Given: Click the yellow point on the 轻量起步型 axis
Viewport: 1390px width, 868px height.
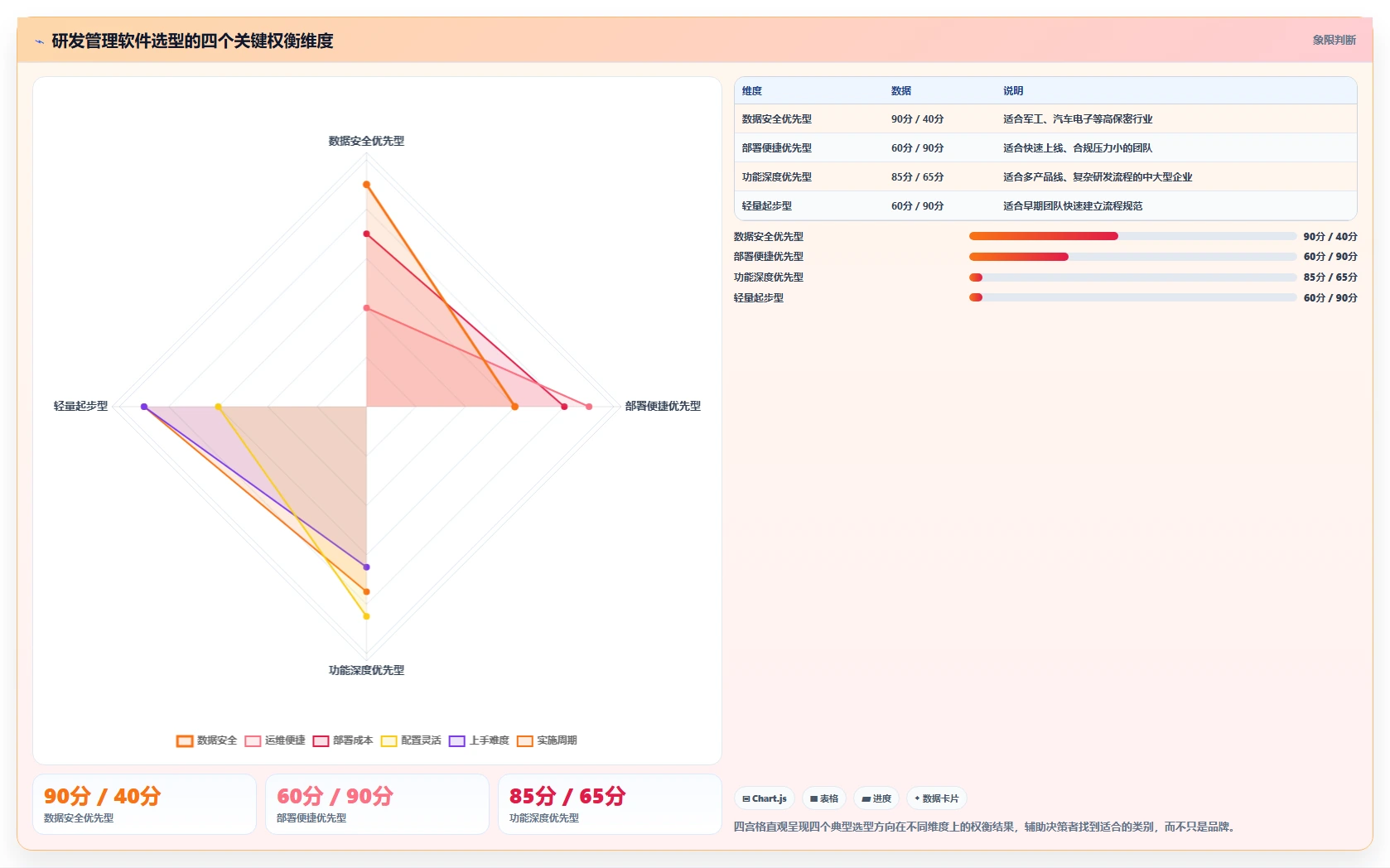Looking at the screenshot, I should [x=219, y=407].
